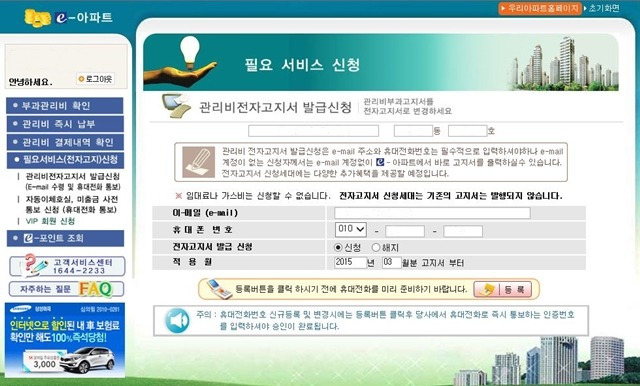
Task: Open 부과관리비 확인 menu
Action: pyautogui.click(x=65, y=106)
